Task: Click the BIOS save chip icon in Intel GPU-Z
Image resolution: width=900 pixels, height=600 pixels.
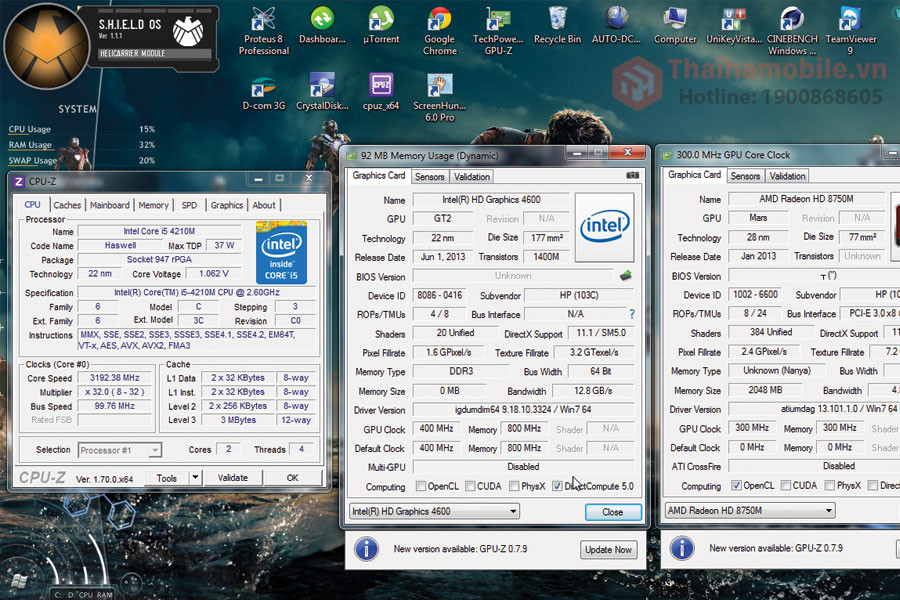Action: [626, 276]
